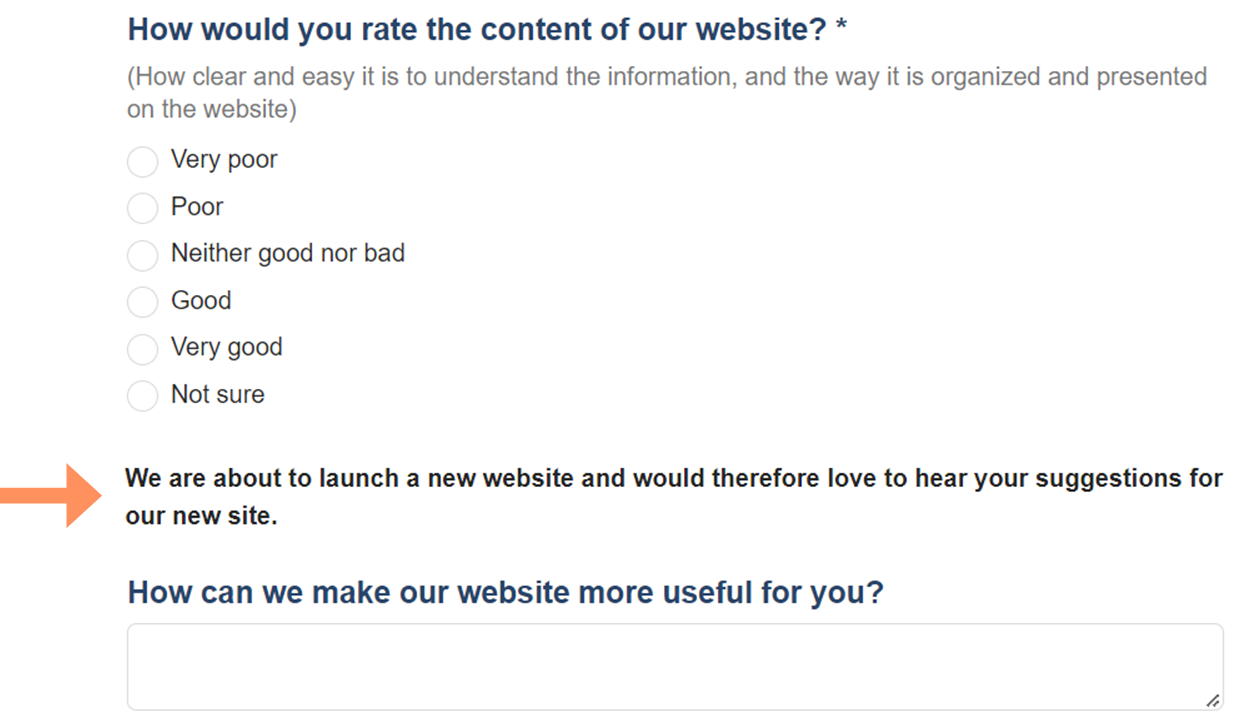Click the 'Poor' option label text
This screenshot has width=1244, height=727.
[x=197, y=207]
